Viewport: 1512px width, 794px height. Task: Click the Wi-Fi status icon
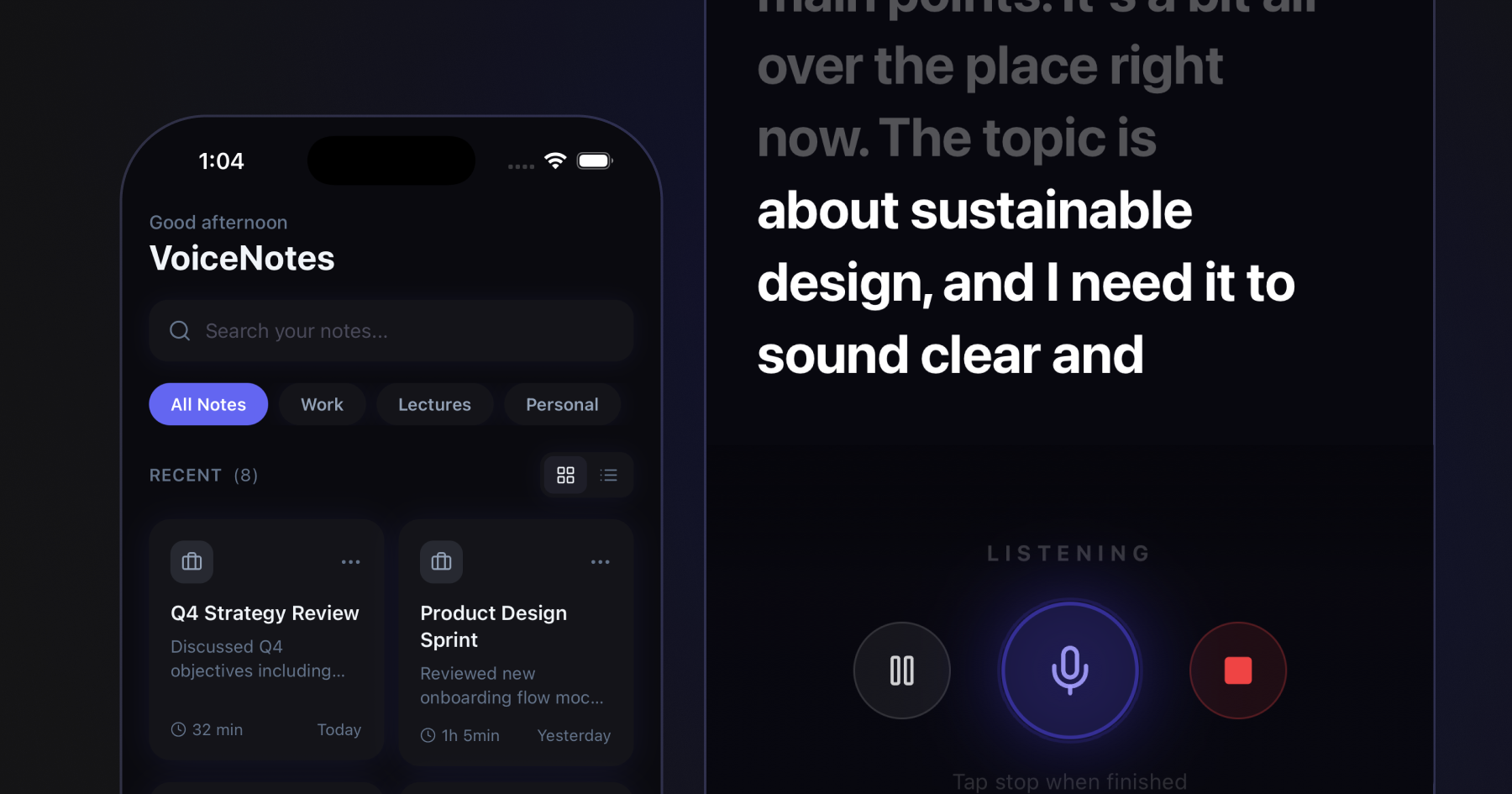(x=555, y=160)
